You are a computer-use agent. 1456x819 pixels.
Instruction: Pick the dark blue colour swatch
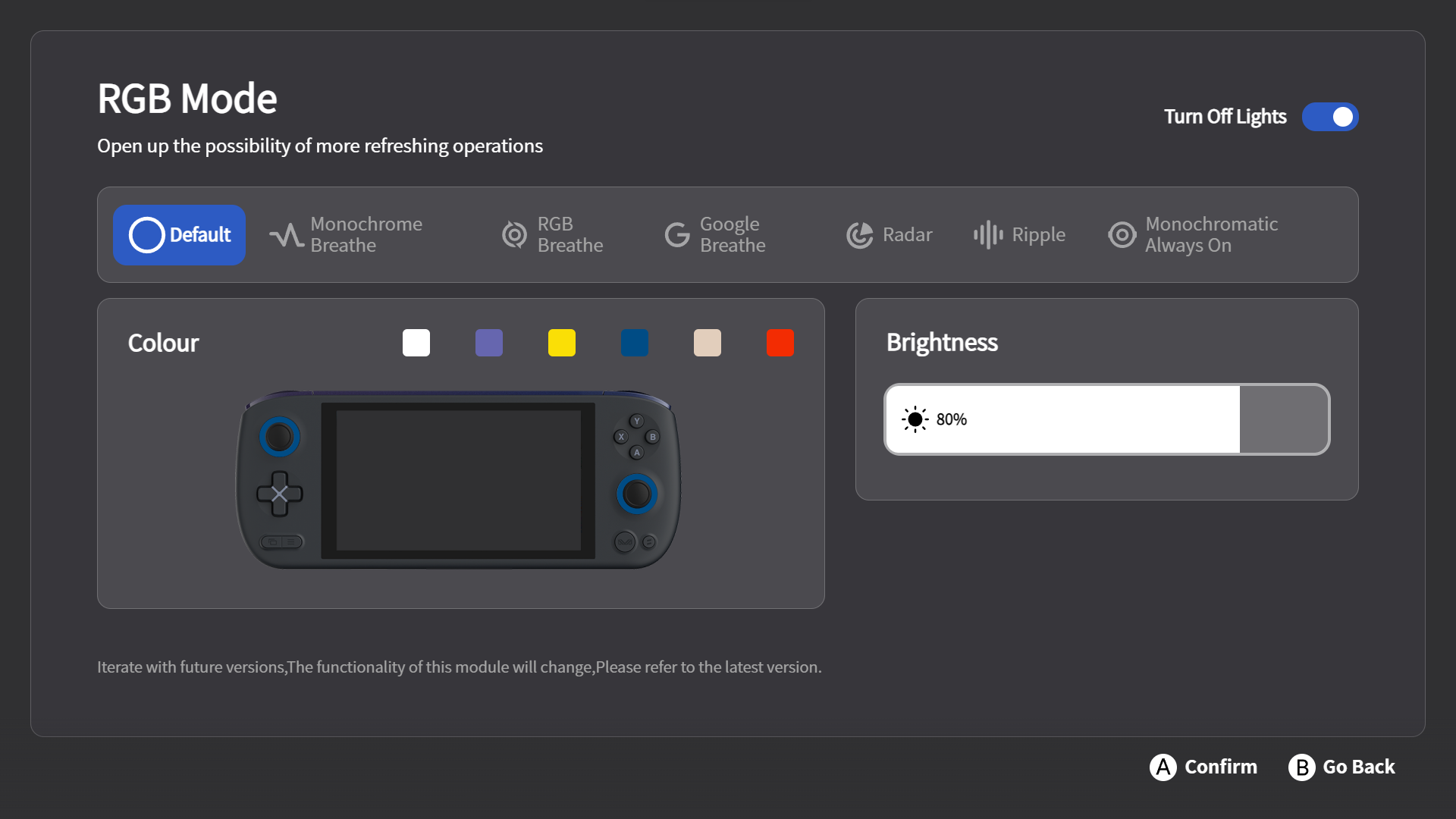pos(634,343)
